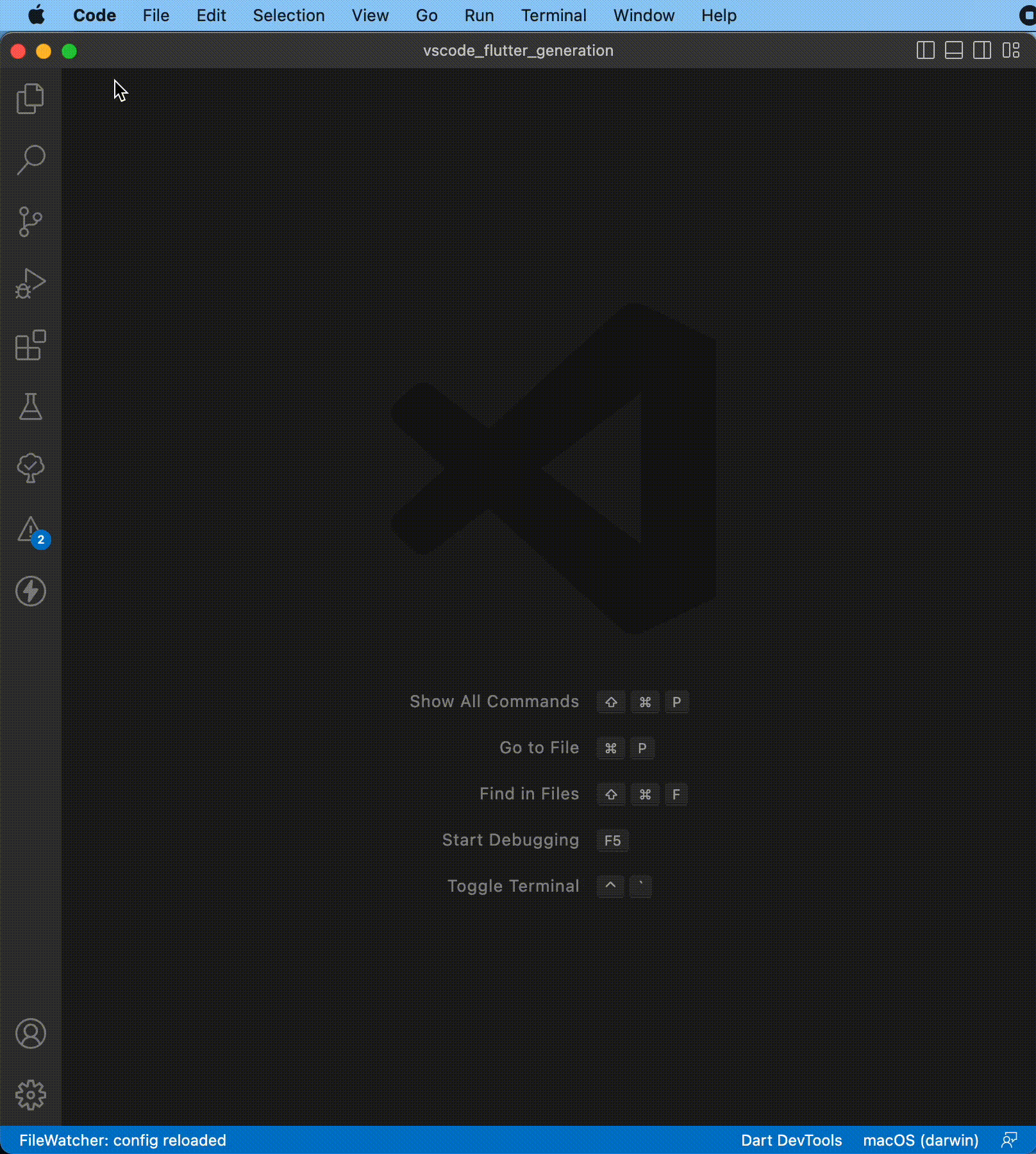Open the Go menu

pos(427,15)
